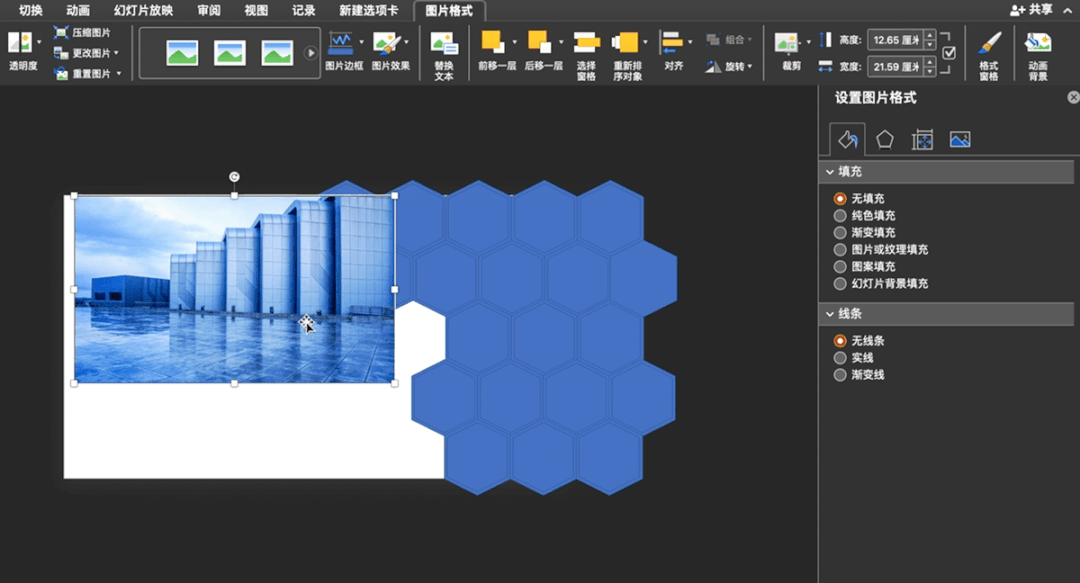Open 图片效果 picture effects

pyautogui.click(x=391, y=51)
